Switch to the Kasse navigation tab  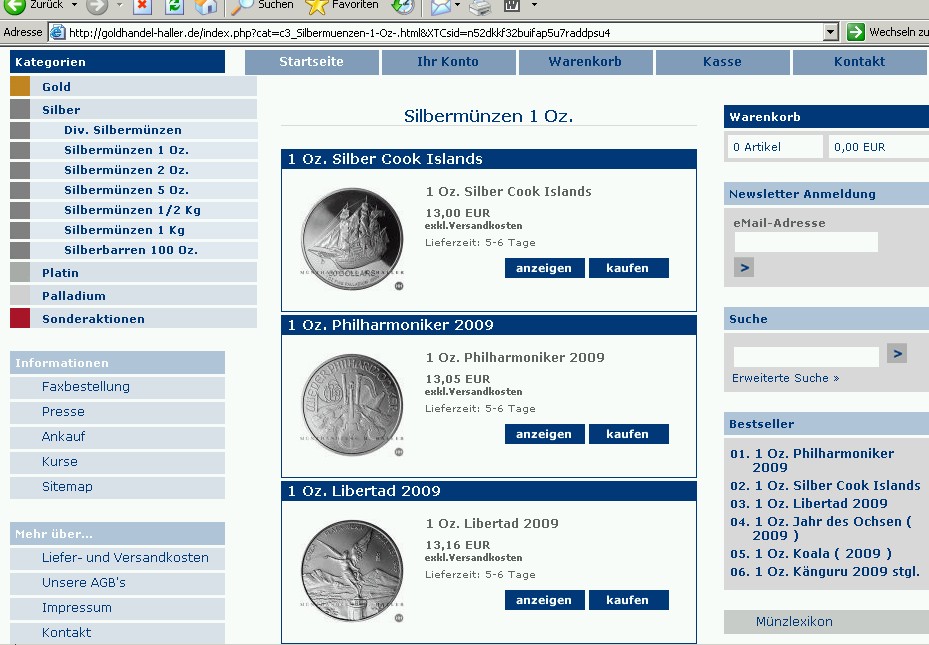point(722,62)
